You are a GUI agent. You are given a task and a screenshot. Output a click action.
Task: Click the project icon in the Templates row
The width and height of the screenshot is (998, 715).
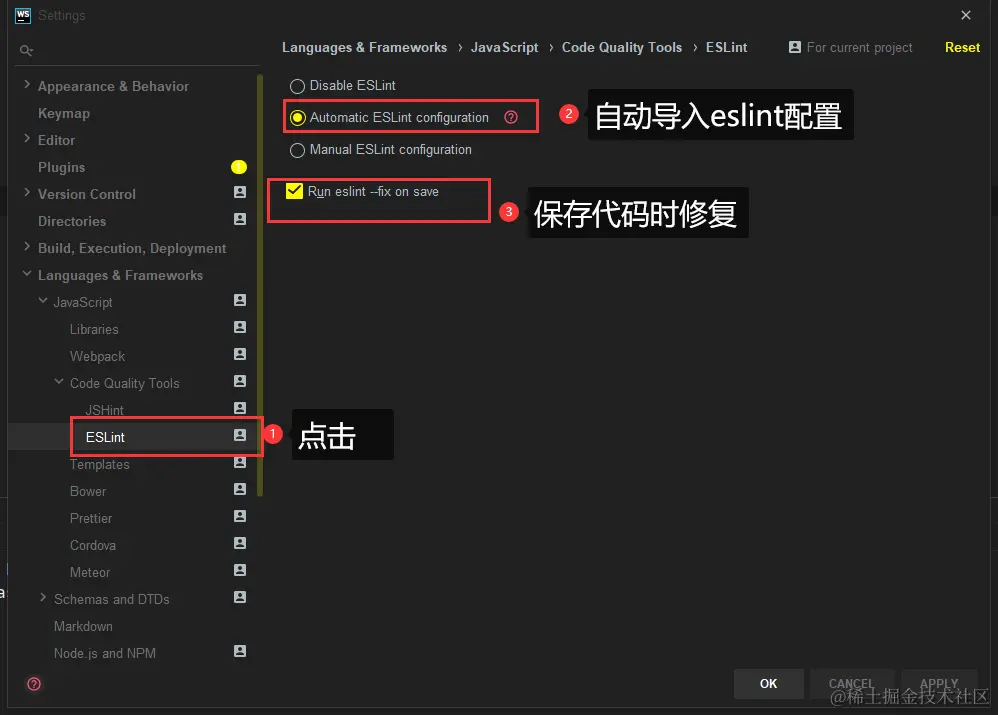(240, 462)
